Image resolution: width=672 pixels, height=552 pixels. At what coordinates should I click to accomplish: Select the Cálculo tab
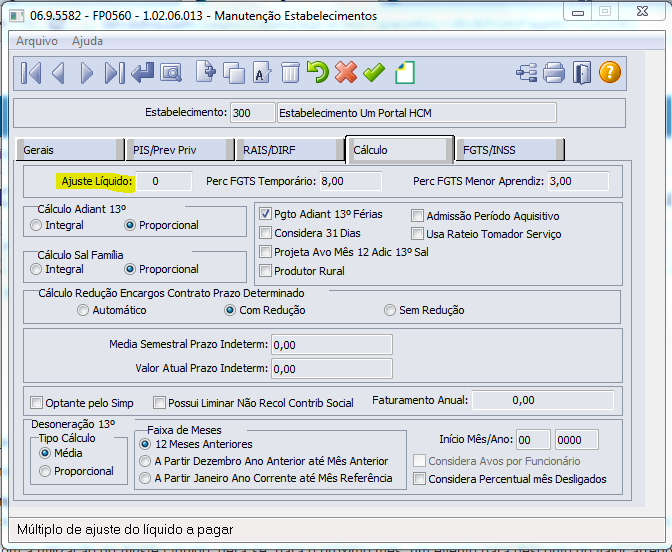399,150
